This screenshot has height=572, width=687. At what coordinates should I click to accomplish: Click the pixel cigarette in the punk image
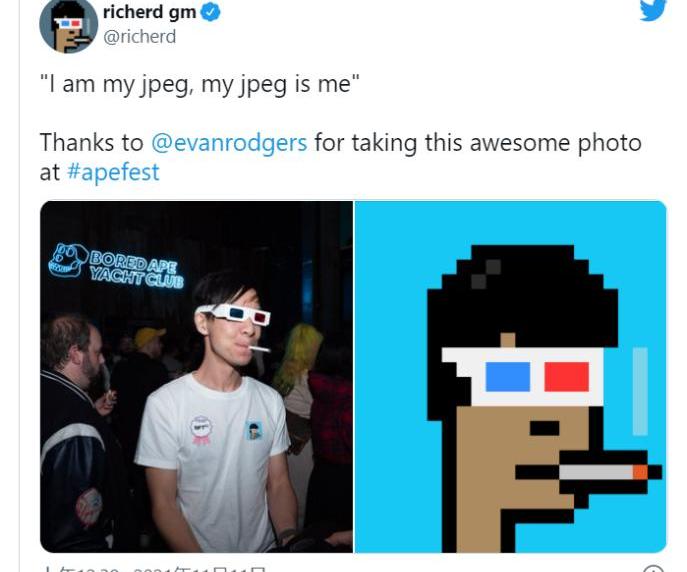[603, 472]
